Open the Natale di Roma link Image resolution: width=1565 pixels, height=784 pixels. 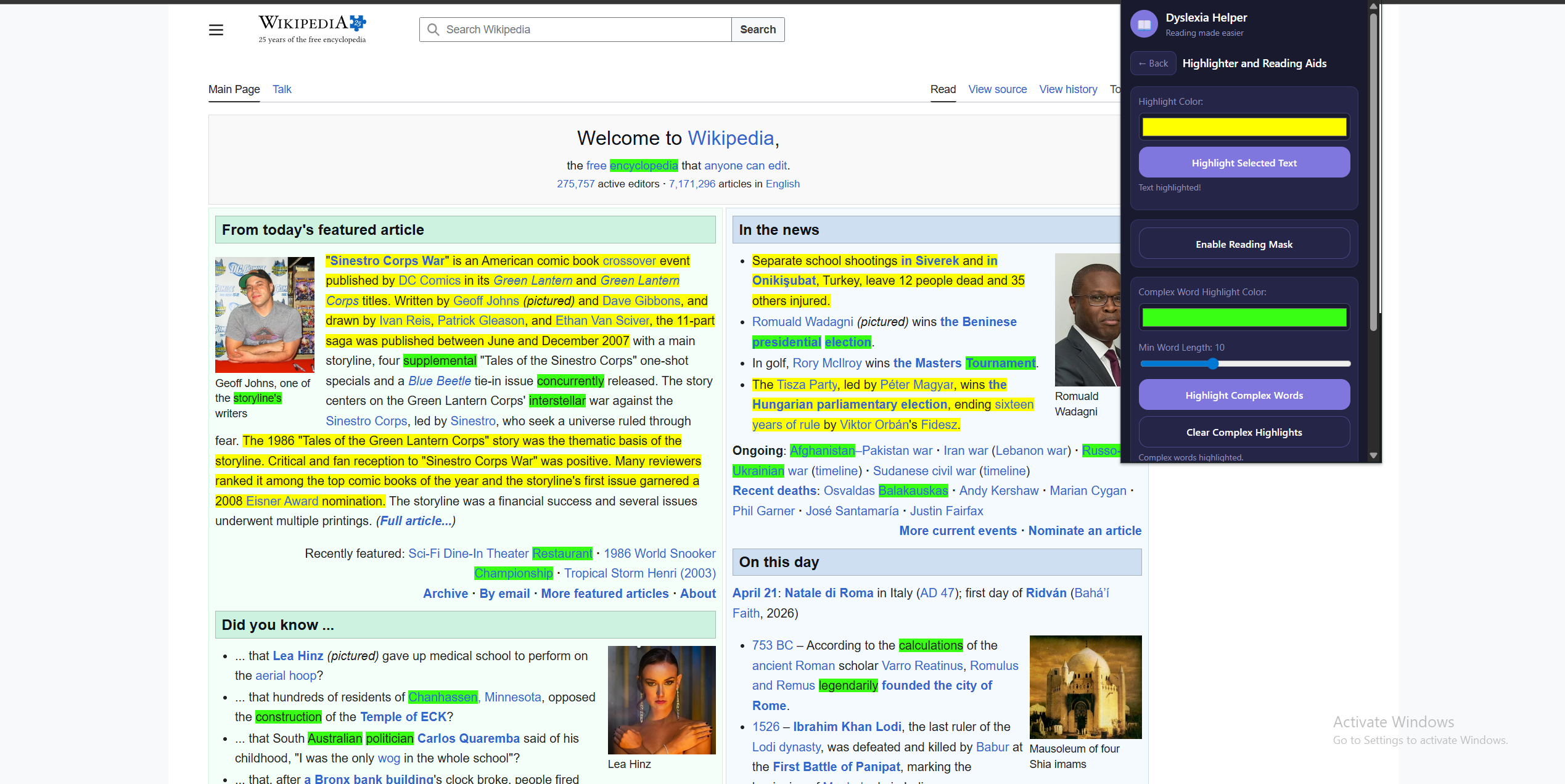click(x=829, y=593)
